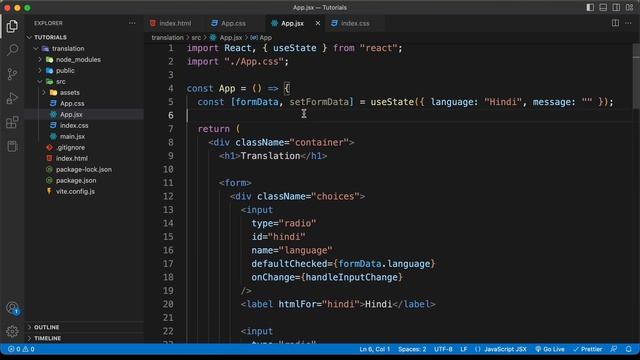Open the clipboard-shaped view in activity bar
Screen dimensions: 640x360
pyautogui.click(x=12, y=146)
